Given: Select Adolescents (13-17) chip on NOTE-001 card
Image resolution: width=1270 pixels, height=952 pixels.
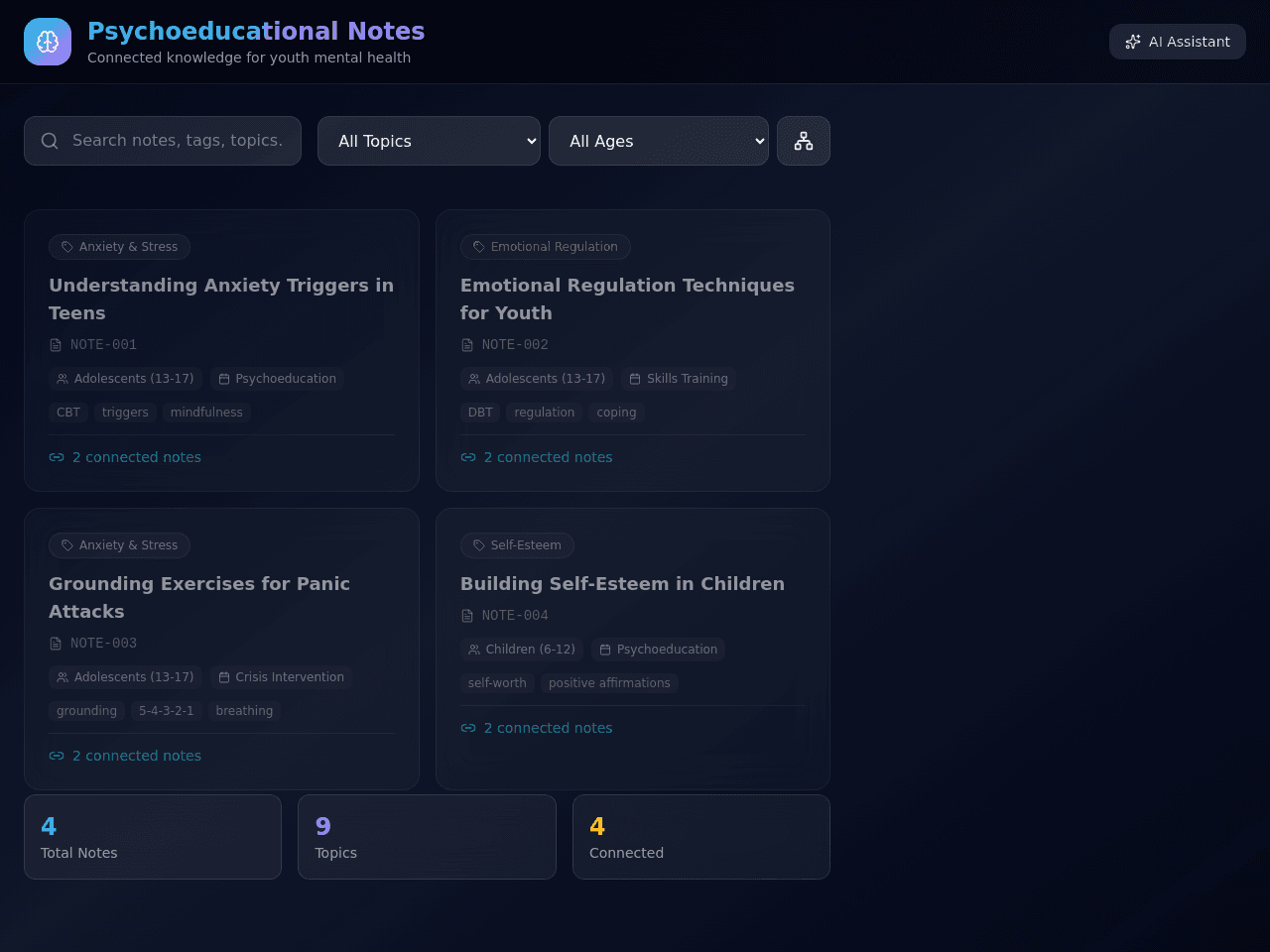Looking at the screenshot, I should coord(125,379).
